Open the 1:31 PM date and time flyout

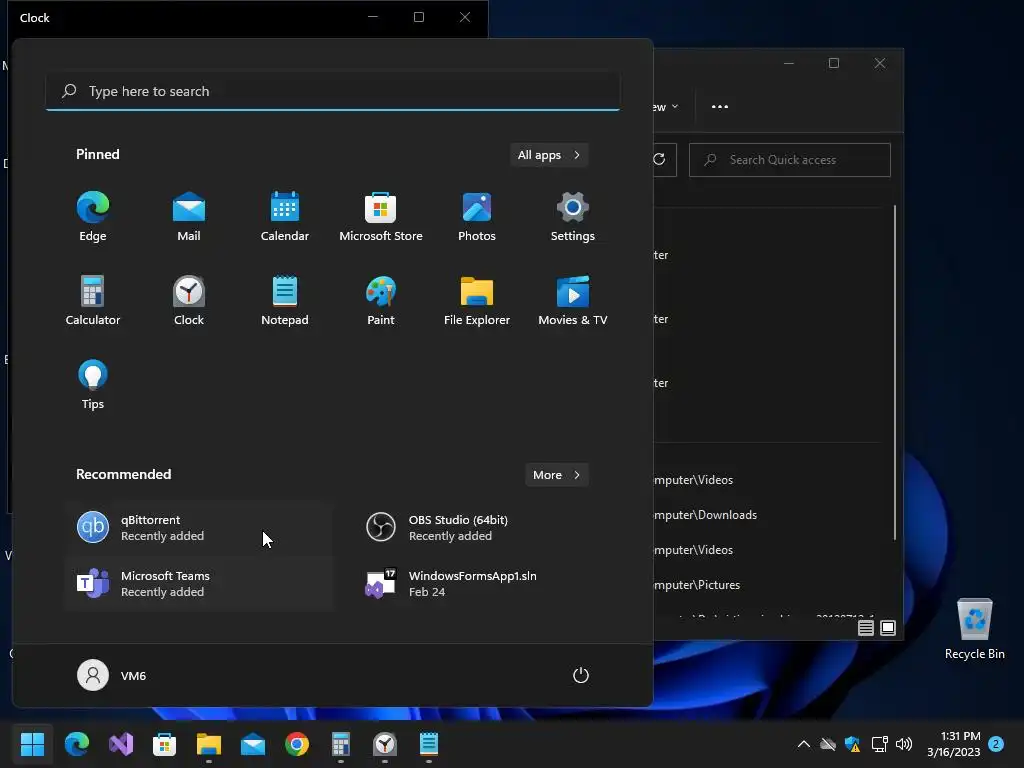click(953, 744)
